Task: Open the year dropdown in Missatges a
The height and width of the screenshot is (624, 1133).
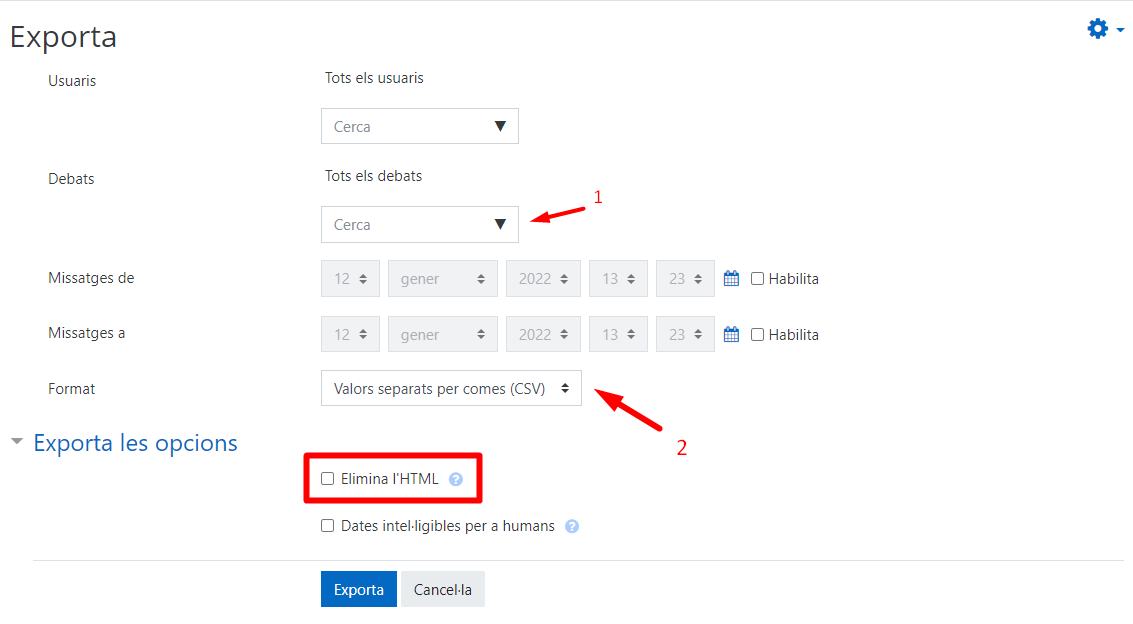Action: 543,334
